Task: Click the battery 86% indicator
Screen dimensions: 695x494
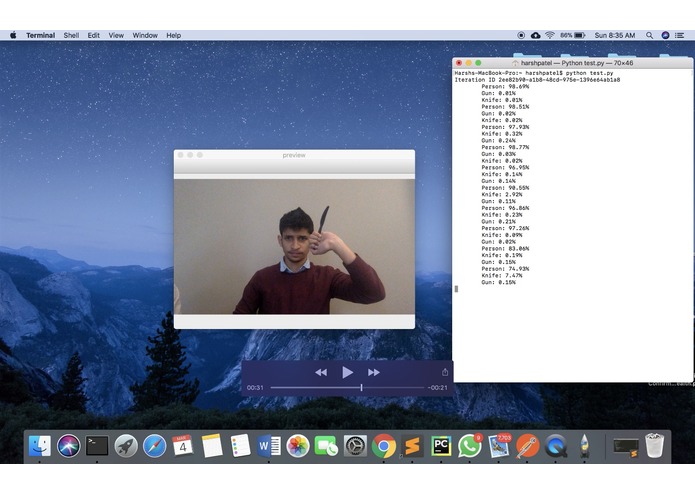Action: tap(573, 35)
